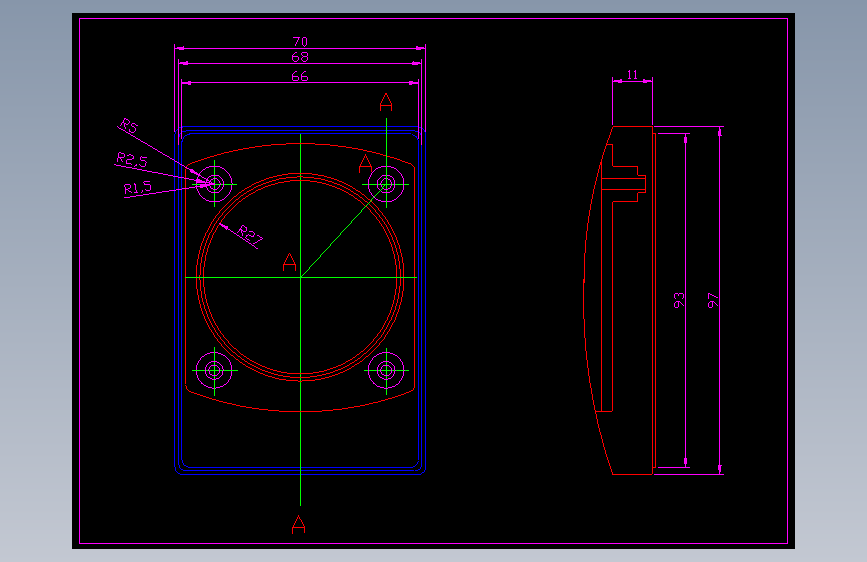
Task: Select the 97 height dimension text
Action: 713,300
